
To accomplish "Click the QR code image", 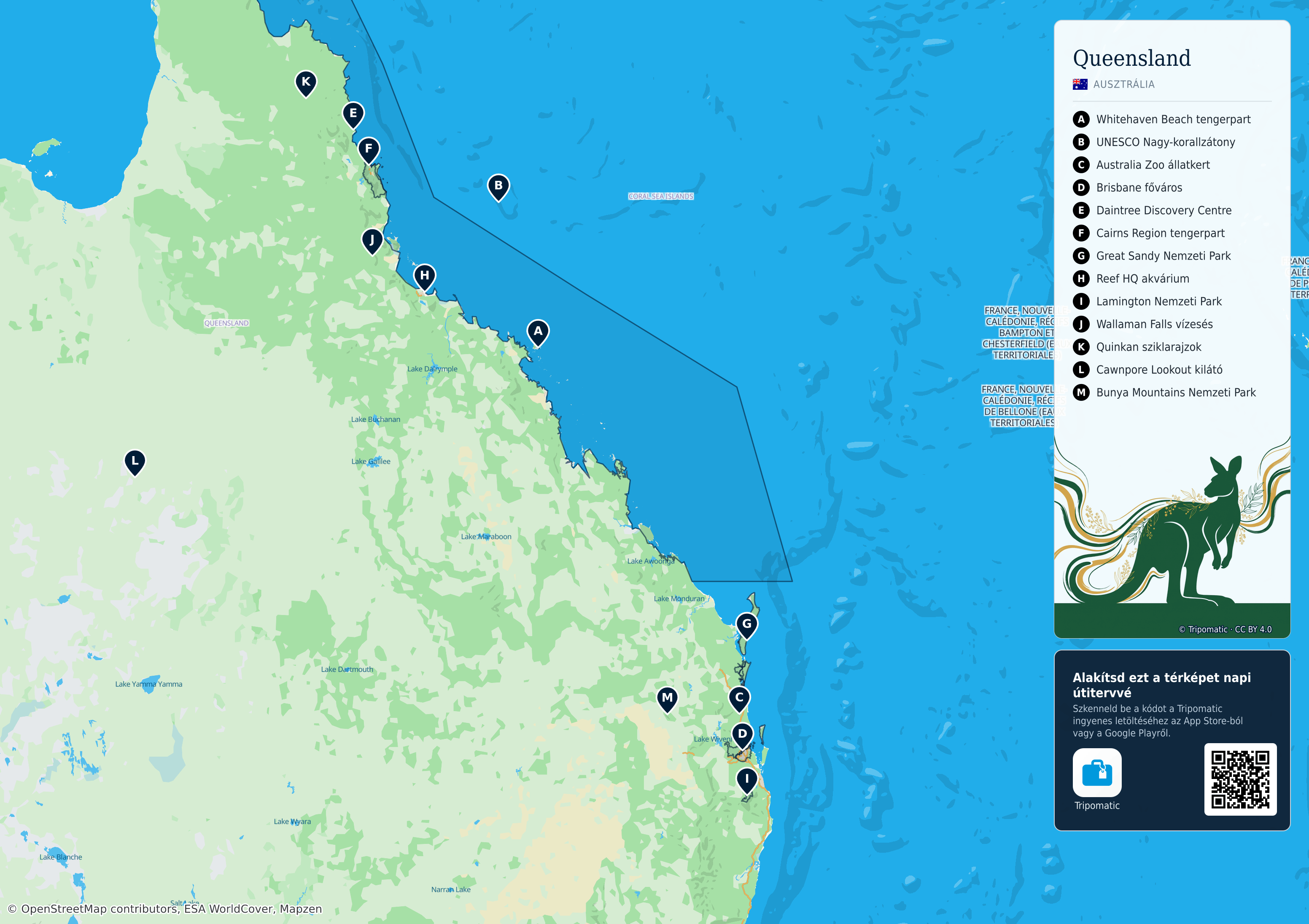I will tap(1240, 779).
